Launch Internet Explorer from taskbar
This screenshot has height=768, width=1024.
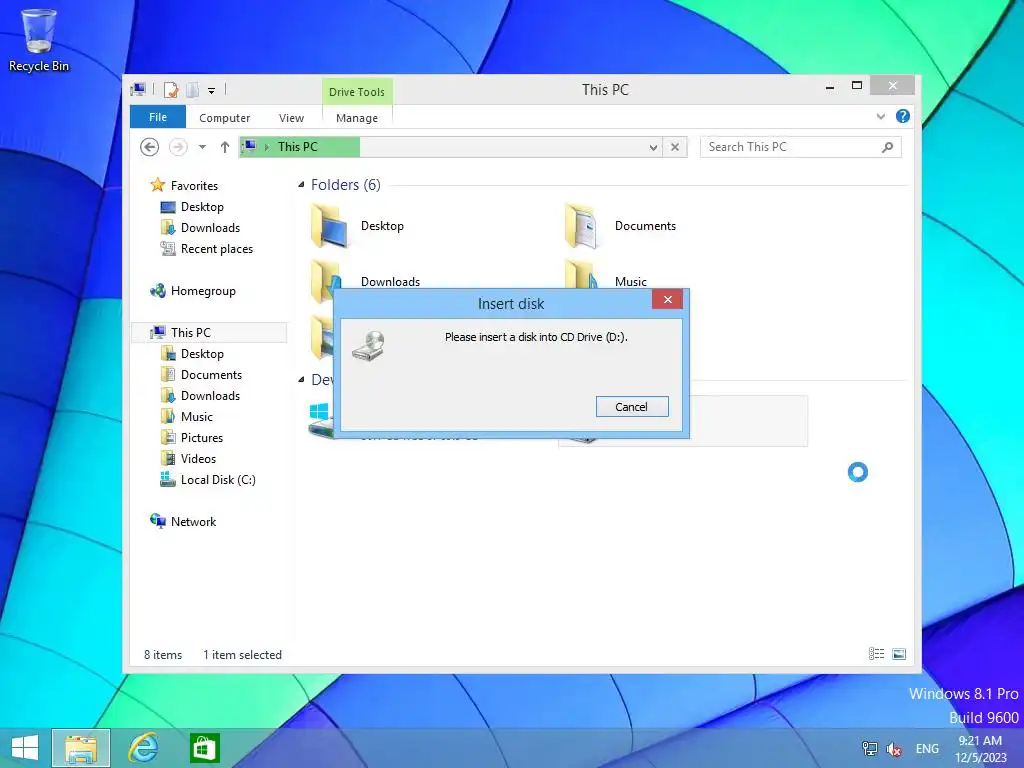coord(143,748)
